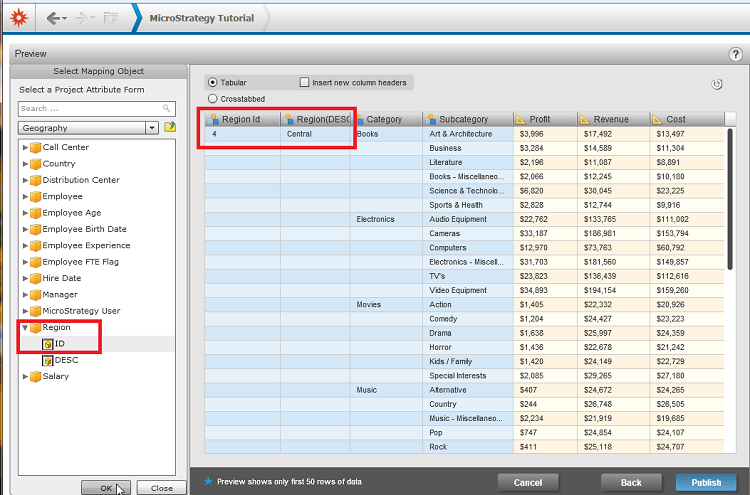Click the Art & Architecture subcategory cell

[x=468, y=134]
